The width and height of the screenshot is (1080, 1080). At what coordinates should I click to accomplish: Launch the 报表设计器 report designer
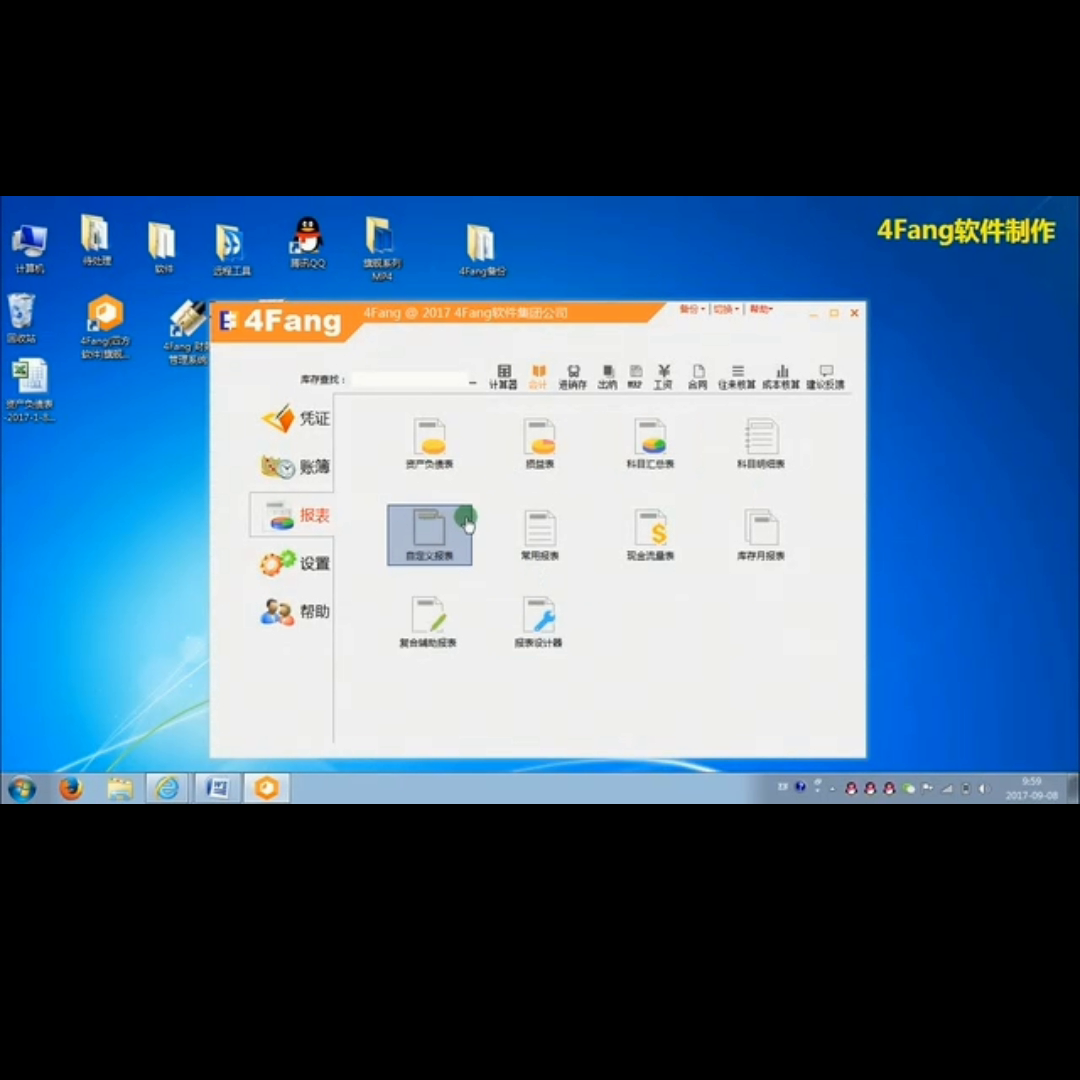(538, 622)
